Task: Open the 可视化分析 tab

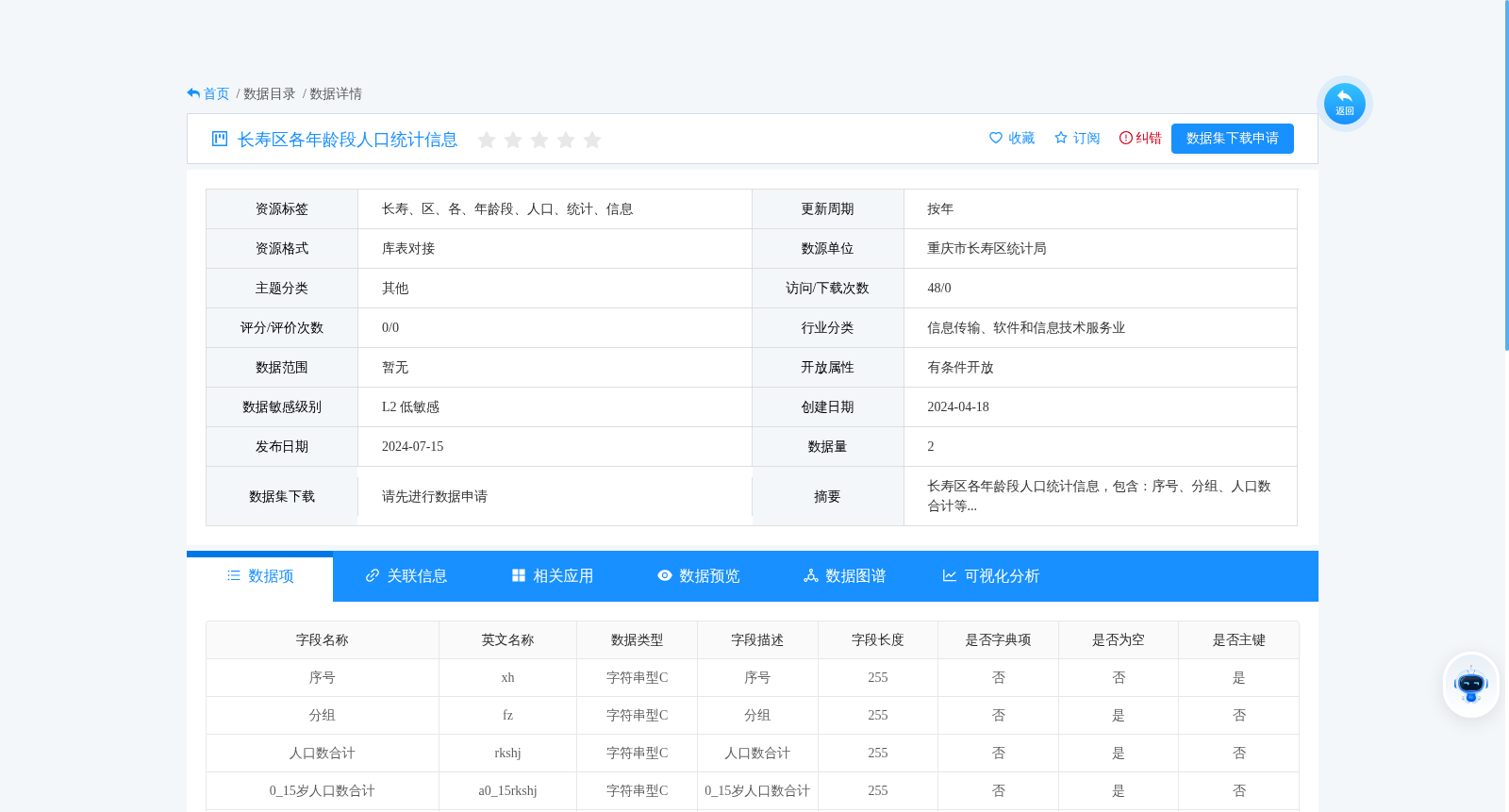Action: coord(991,576)
